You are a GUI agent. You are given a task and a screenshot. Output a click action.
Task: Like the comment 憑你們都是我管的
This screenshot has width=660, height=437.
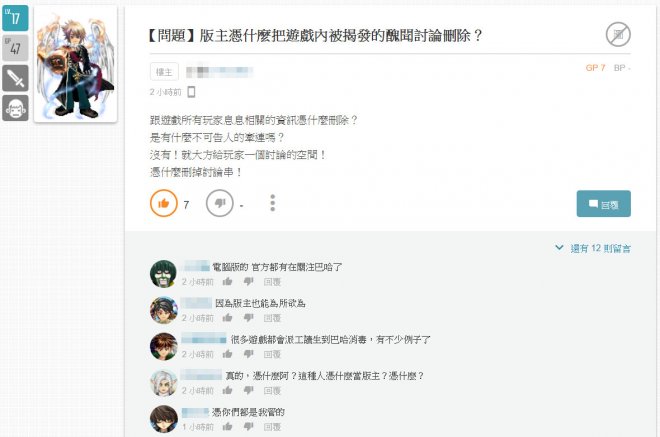tap(227, 426)
